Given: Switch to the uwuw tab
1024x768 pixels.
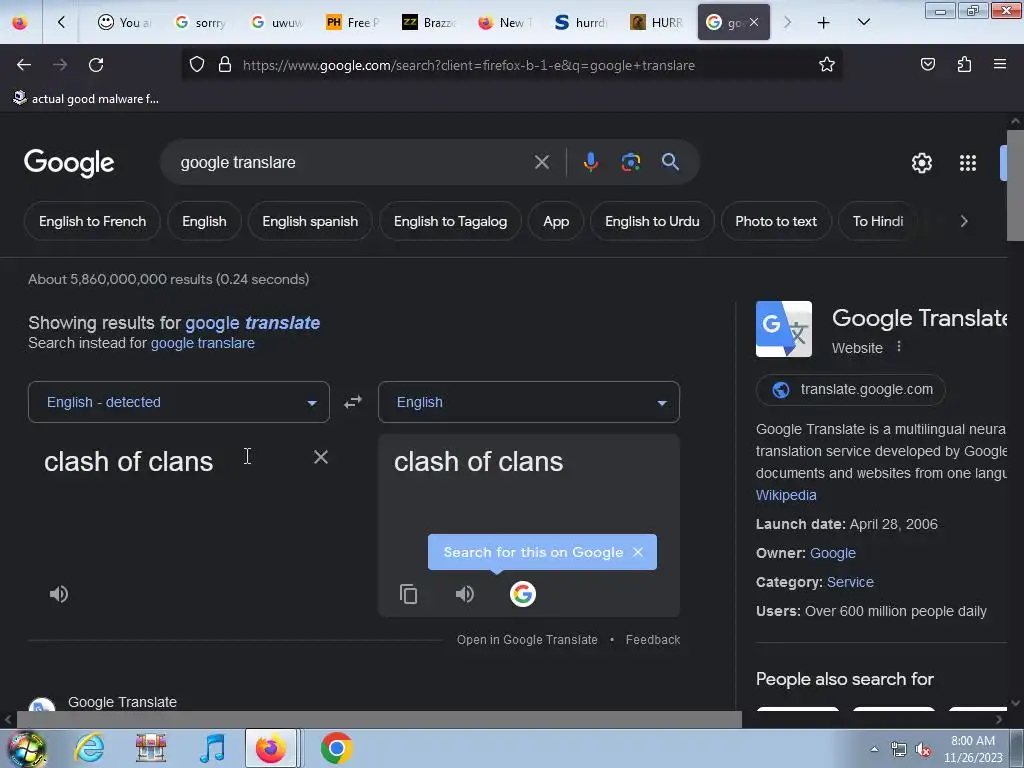Looking at the screenshot, I should pyautogui.click(x=277, y=22).
